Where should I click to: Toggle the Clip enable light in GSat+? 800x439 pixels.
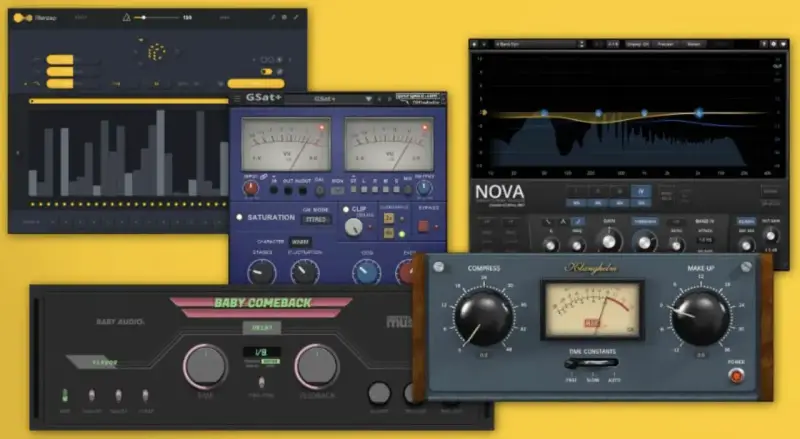point(346,209)
